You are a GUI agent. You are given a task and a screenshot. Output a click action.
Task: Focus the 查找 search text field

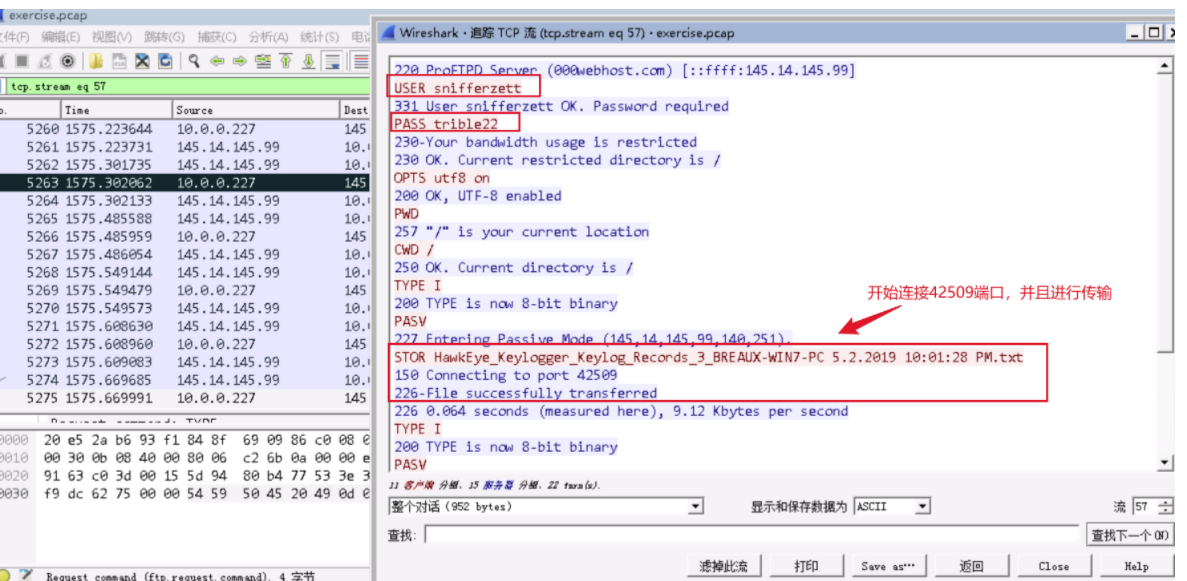751,535
